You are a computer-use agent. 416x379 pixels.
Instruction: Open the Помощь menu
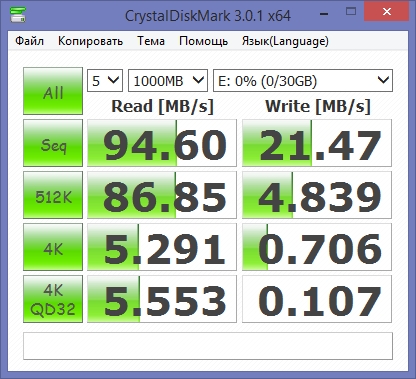tap(203, 41)
